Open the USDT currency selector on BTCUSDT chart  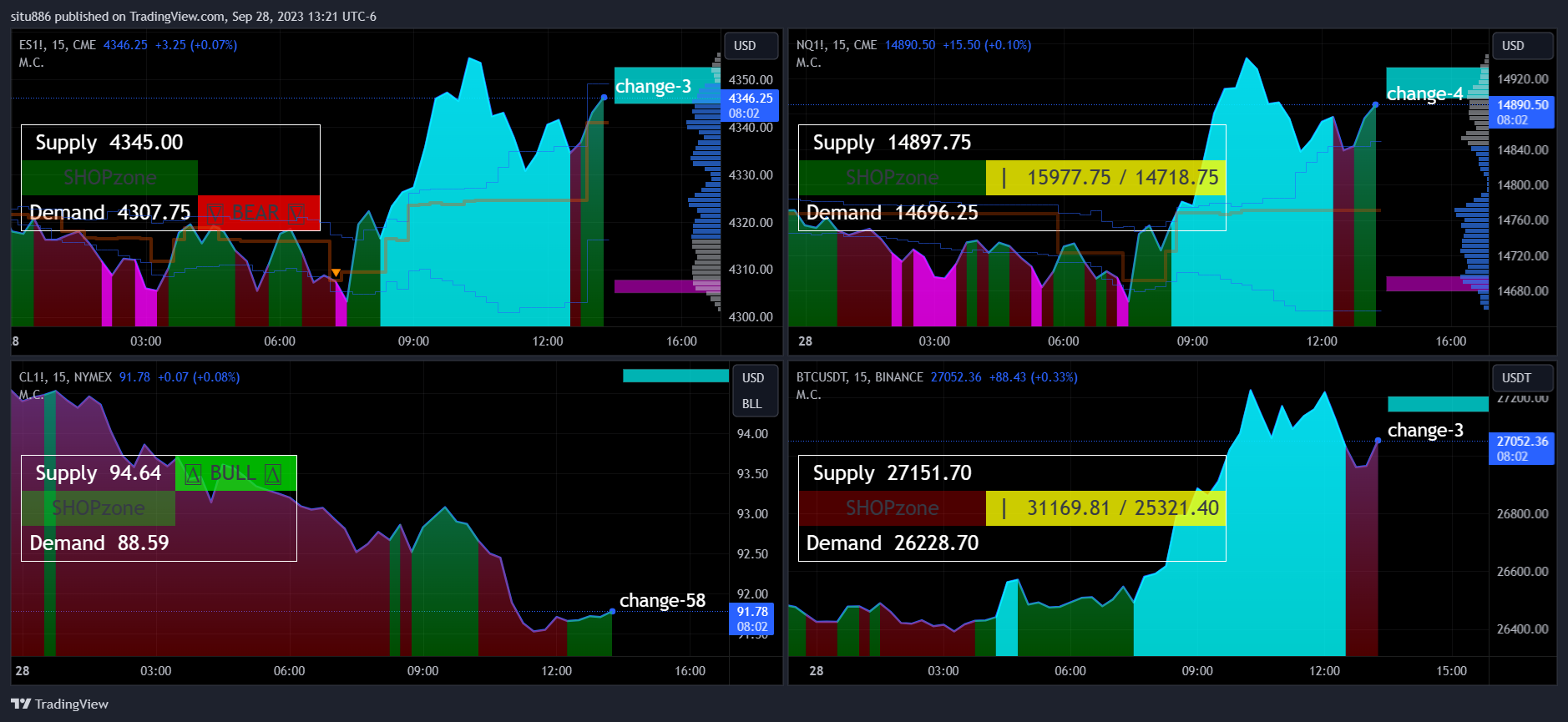pos(1522,378)
